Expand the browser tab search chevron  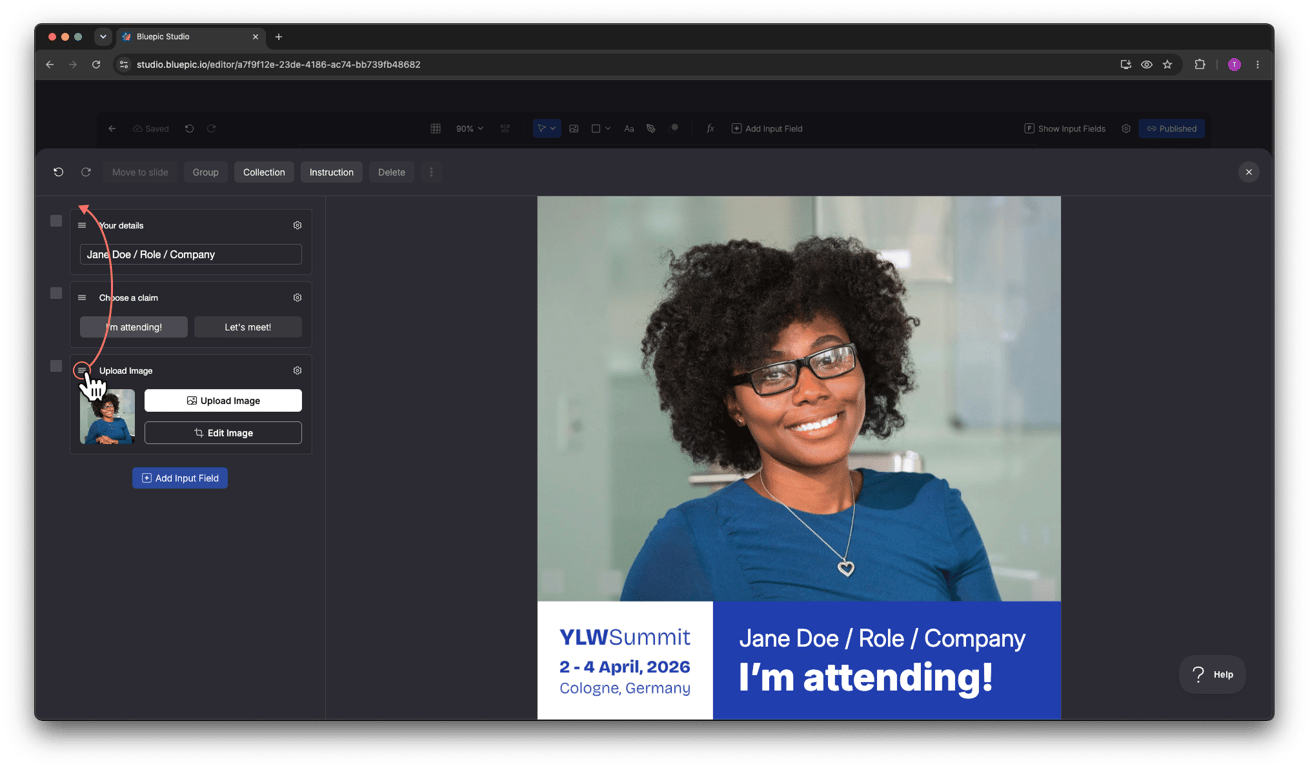[x=103, y=37]
